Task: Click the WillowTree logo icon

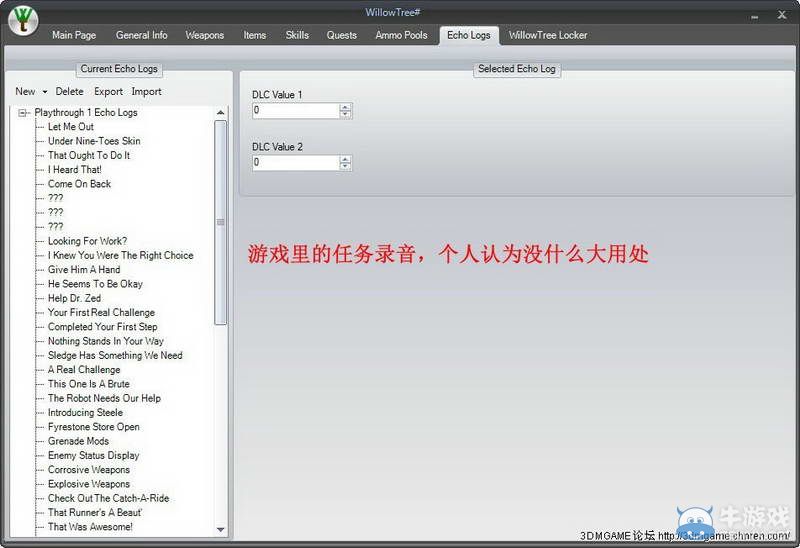Action: click(23, 20)
